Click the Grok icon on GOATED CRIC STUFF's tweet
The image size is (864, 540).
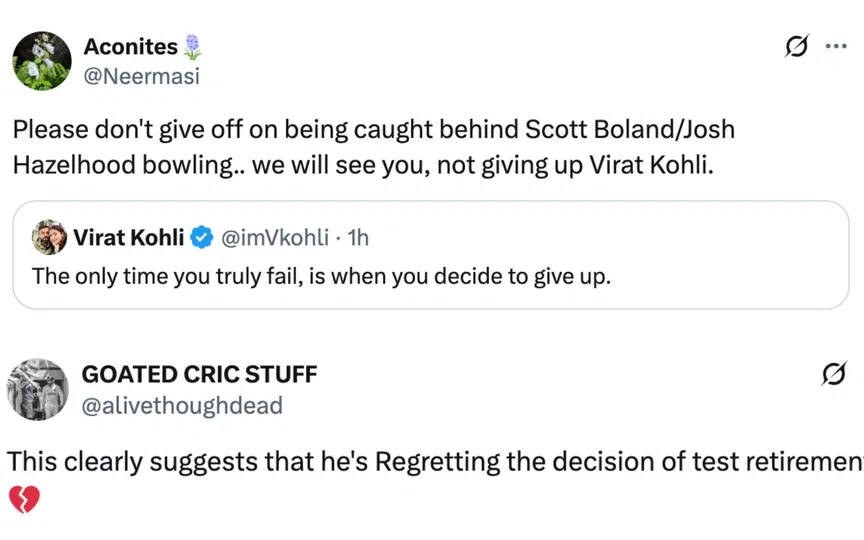point(832,375)
